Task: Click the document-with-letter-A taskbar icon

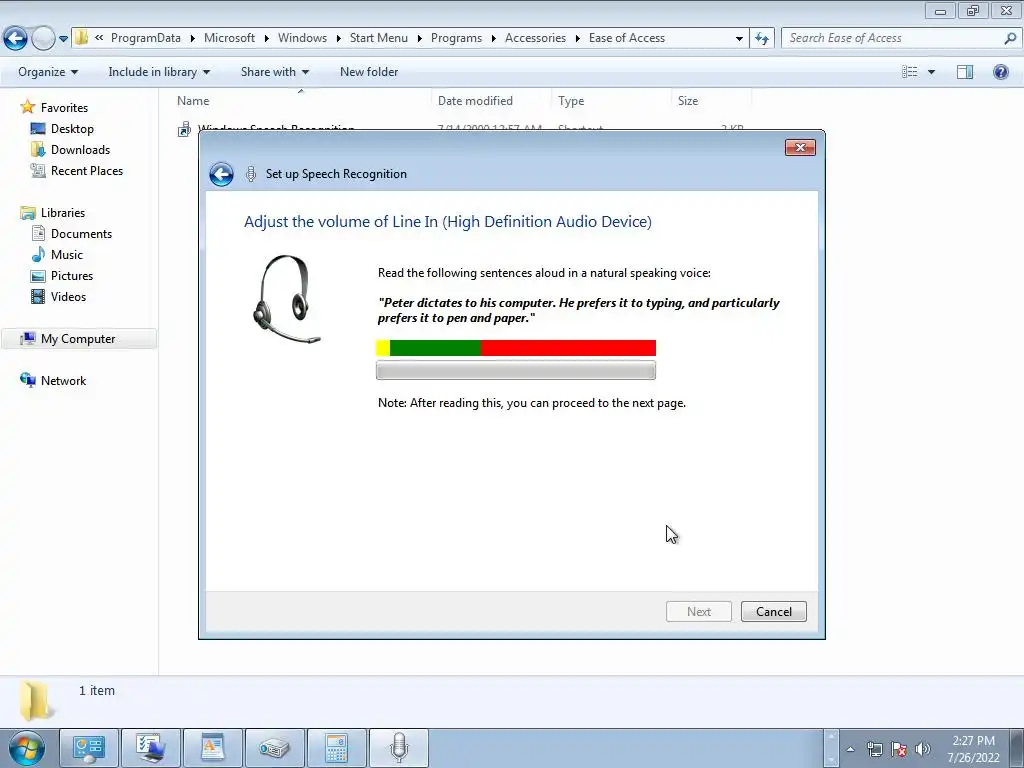Action: 213,748
